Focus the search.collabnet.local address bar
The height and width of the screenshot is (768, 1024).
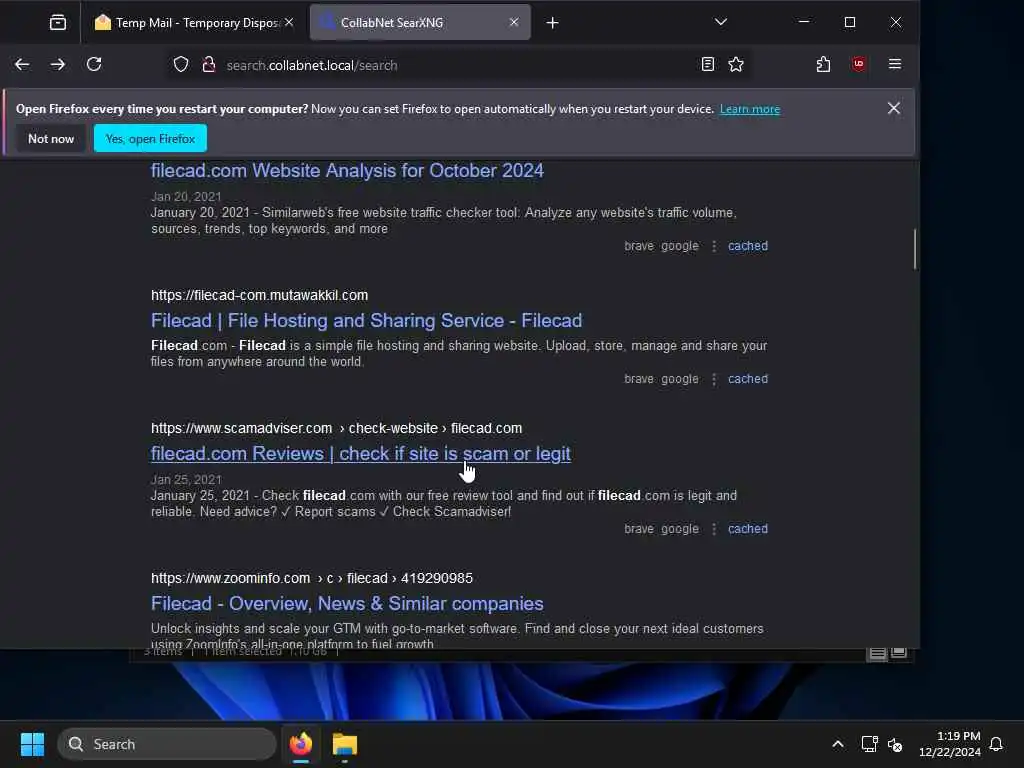[x=457, y=65]
